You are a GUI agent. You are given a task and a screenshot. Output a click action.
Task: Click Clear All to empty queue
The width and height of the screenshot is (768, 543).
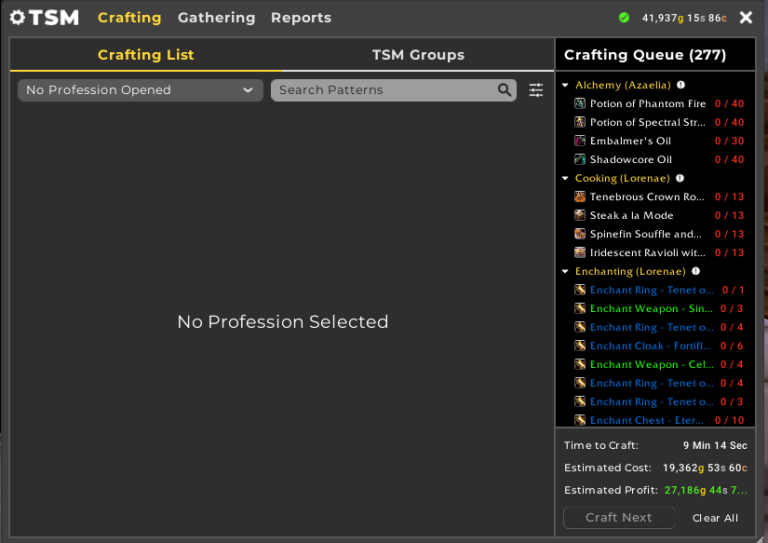point(715,518)
